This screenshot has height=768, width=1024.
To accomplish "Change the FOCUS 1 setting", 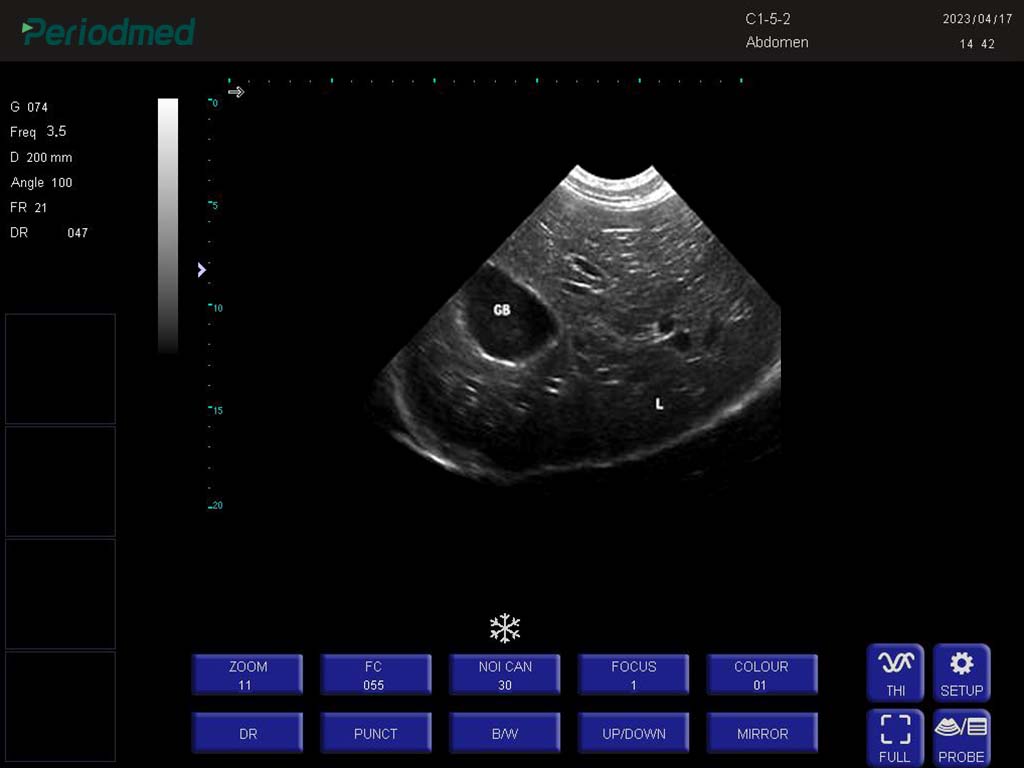I will pyautogui.click(x=633, y=675).
